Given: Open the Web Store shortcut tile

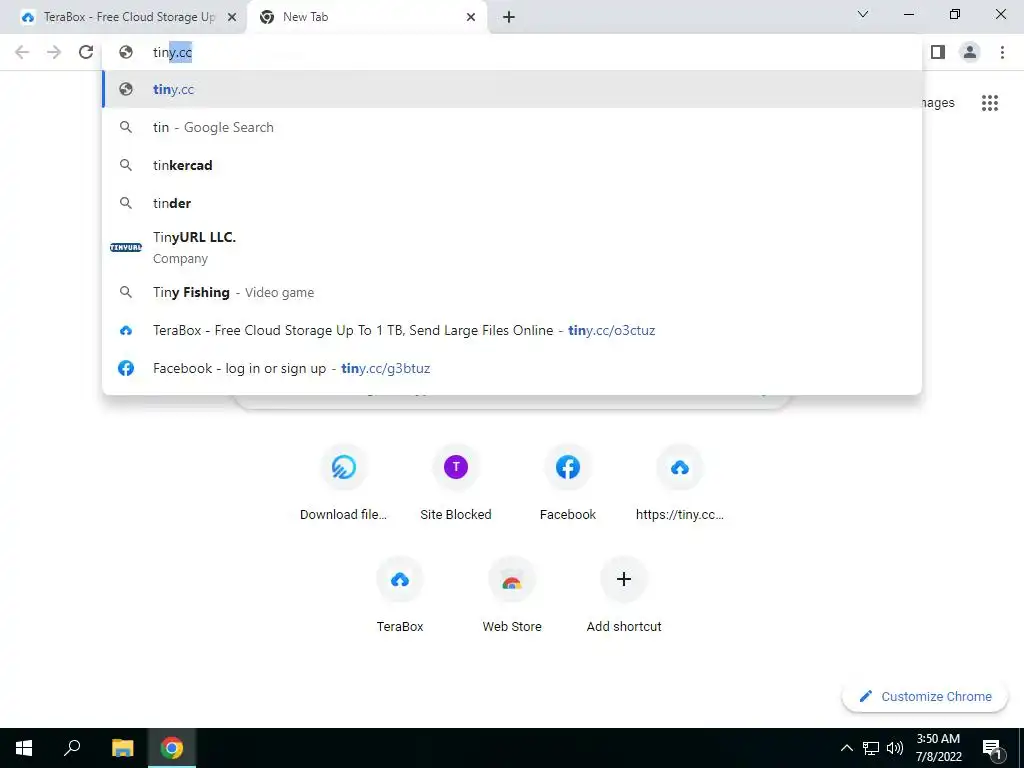Looking at the screenshot, I should [x=512, y=596].
